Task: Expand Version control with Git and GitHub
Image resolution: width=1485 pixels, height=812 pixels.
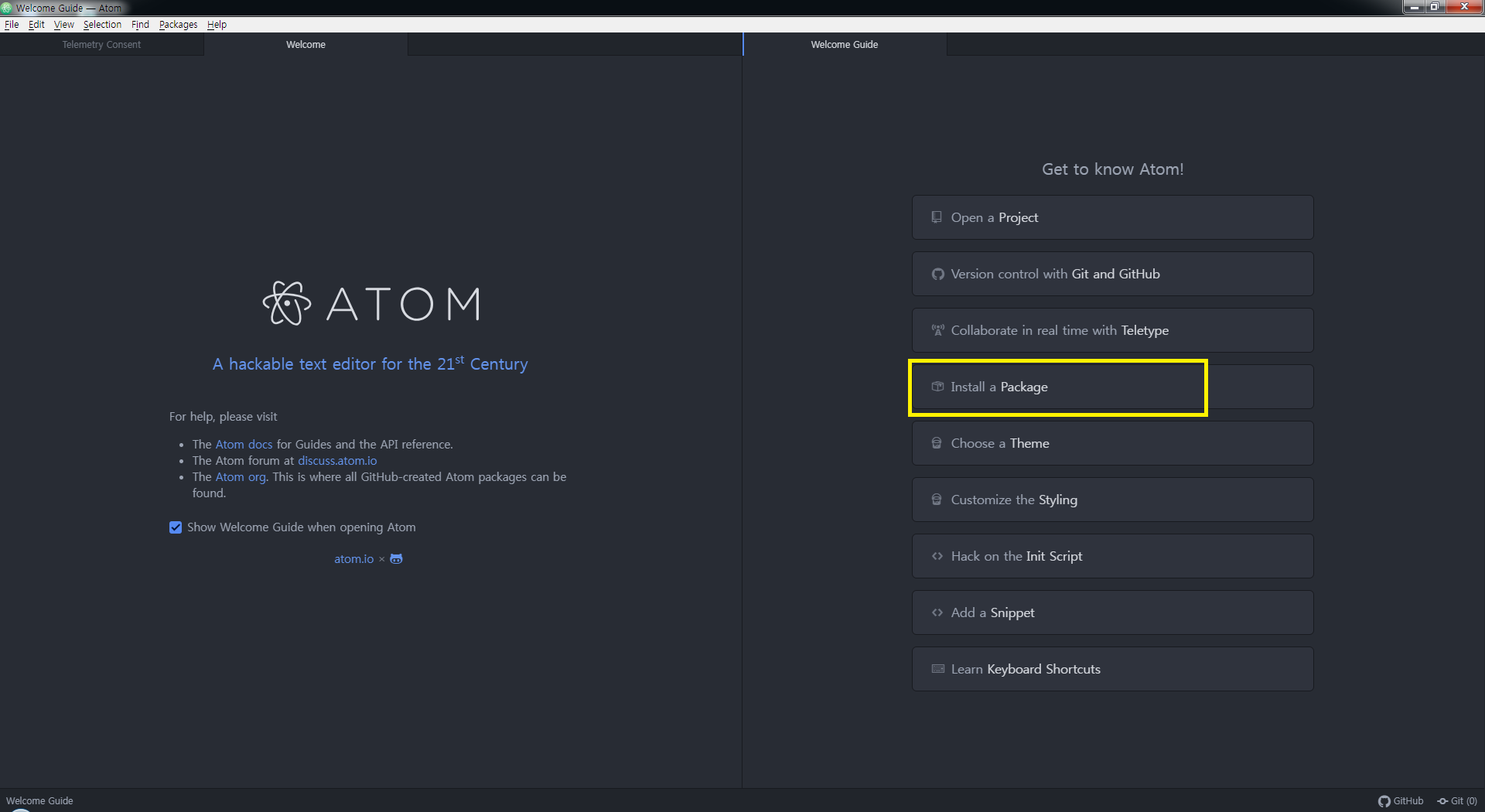Action: click(1112, 274)
